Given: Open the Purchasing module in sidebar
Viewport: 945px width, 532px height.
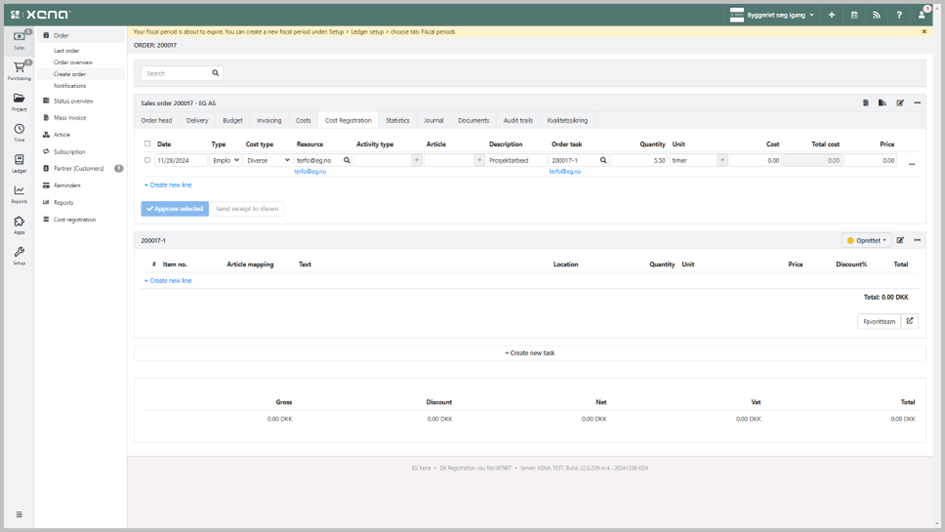Looking at the screenshot, I should 19,69.
